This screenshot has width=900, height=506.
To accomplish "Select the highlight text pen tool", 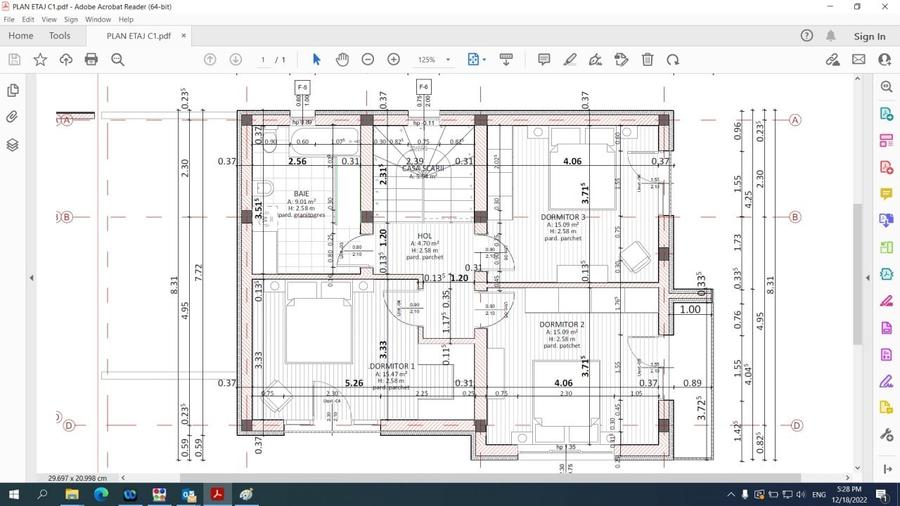I will click(x=570, y=60).
